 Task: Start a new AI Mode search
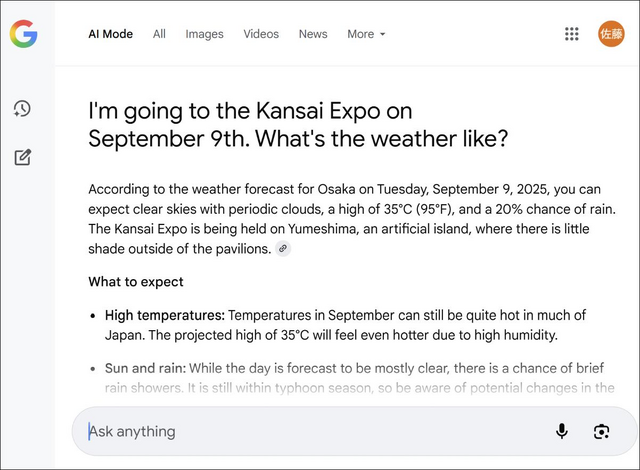pos(23,157)
